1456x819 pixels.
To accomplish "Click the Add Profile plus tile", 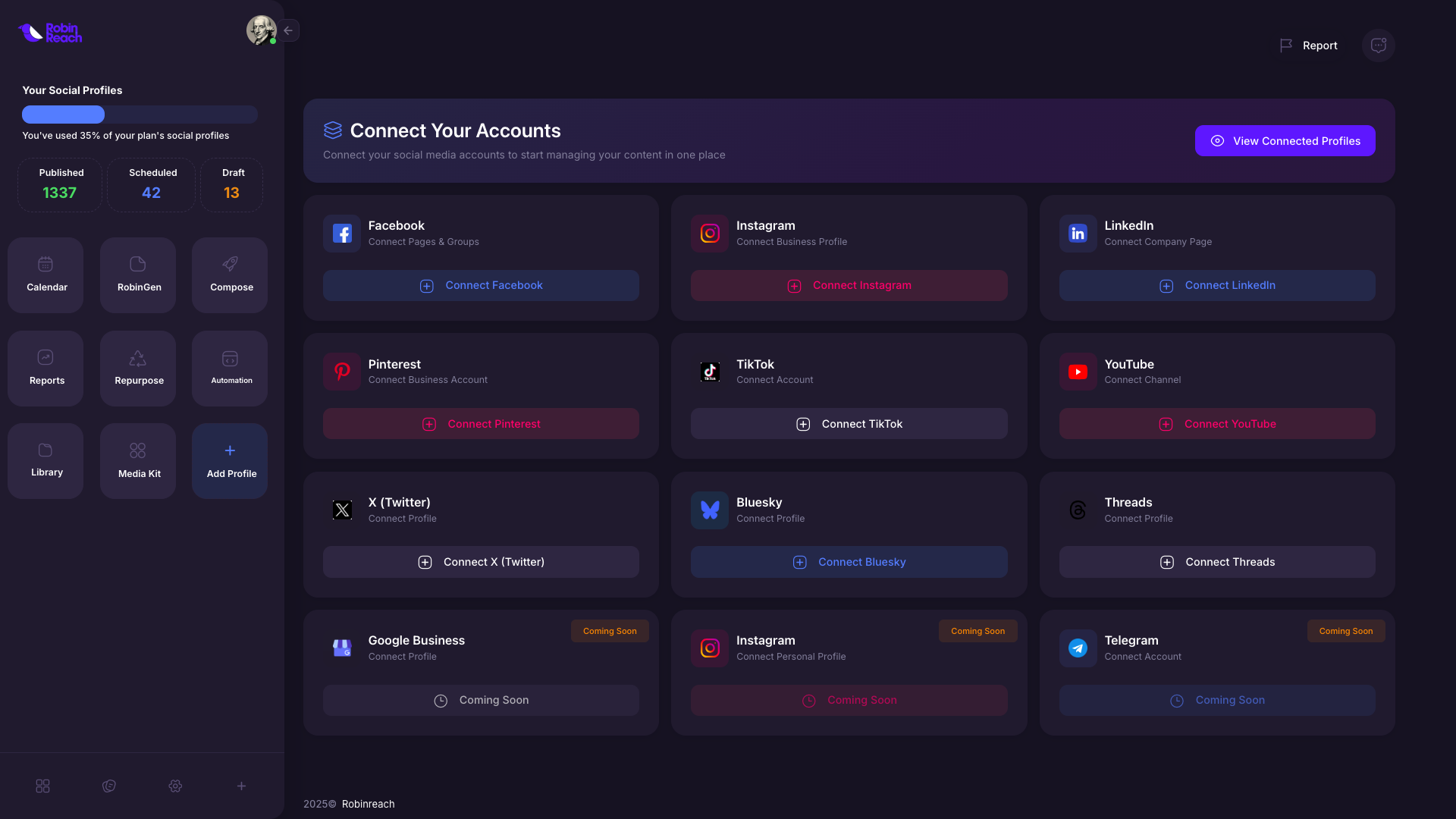I will pos(230,460).
